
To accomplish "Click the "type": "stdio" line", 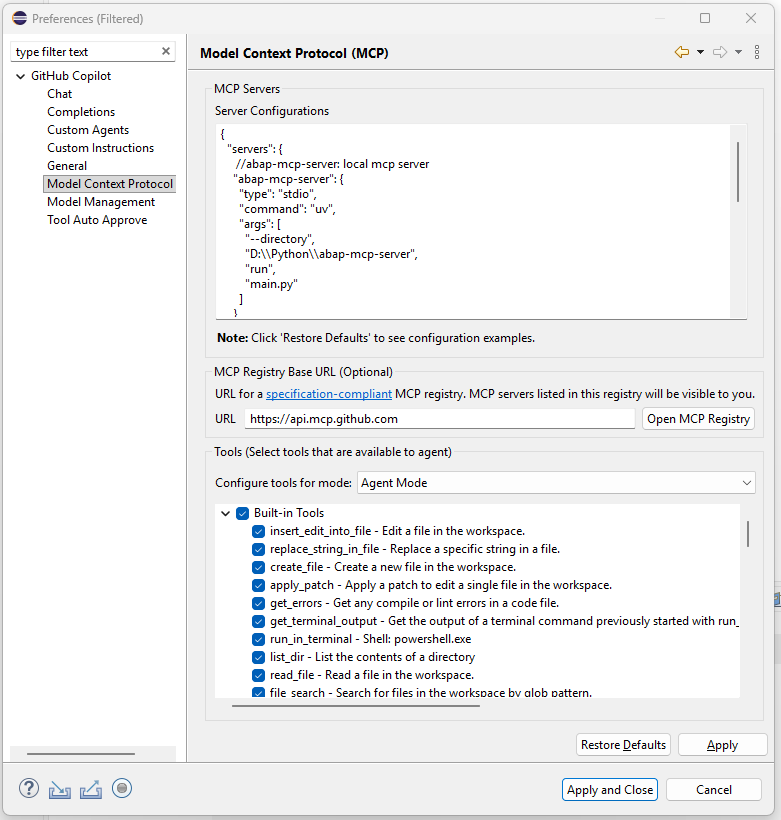I will click(278, 194).
